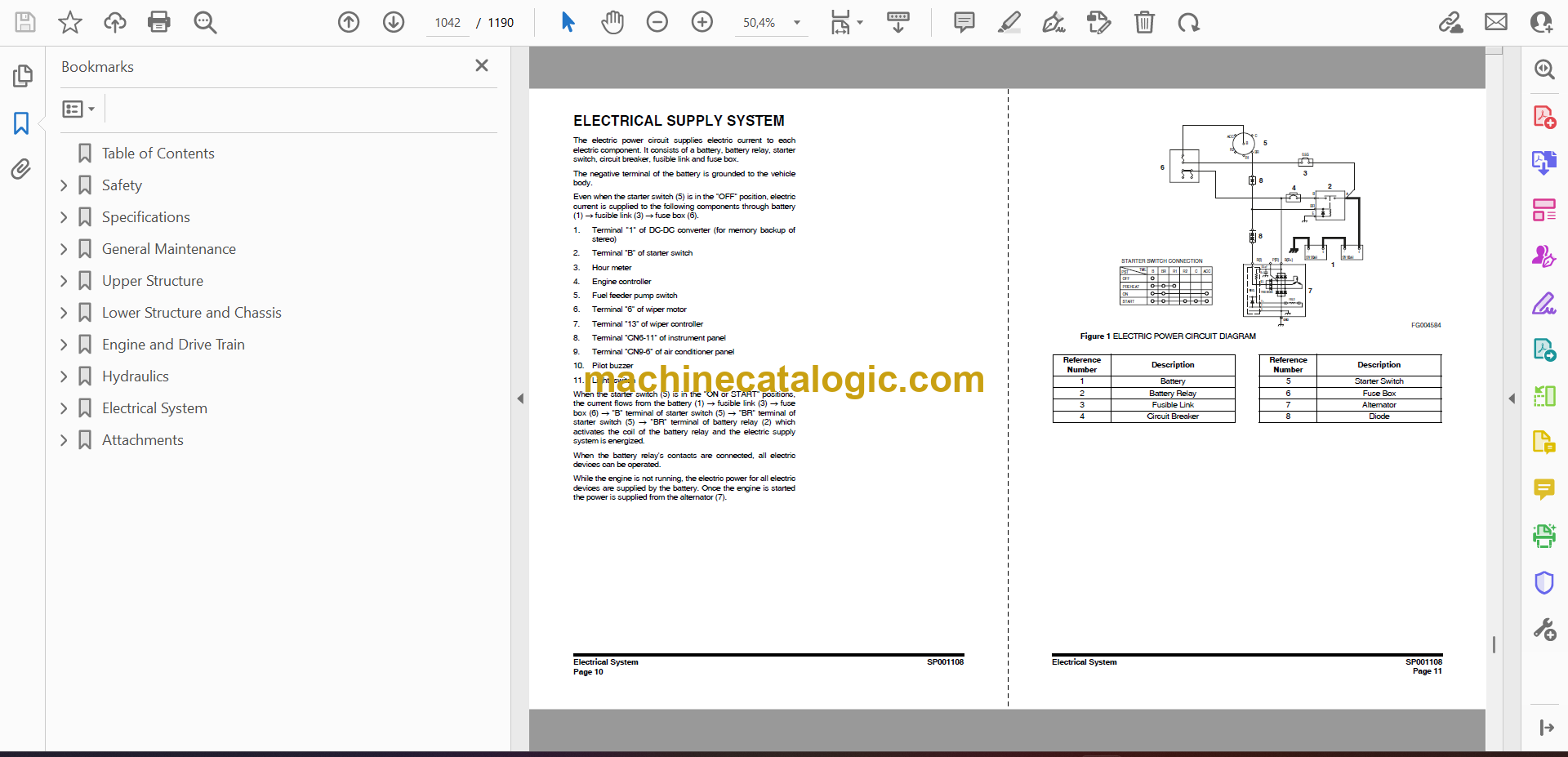Viewport: 1568px width, 757px height.
Task: Click the Save file icon
Action: [25, 22]
